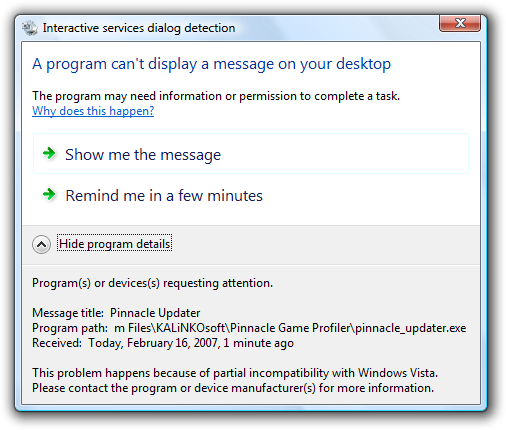Close the Interactive services dialog detection window
The image size is (506, 430).
pos(460,23)
